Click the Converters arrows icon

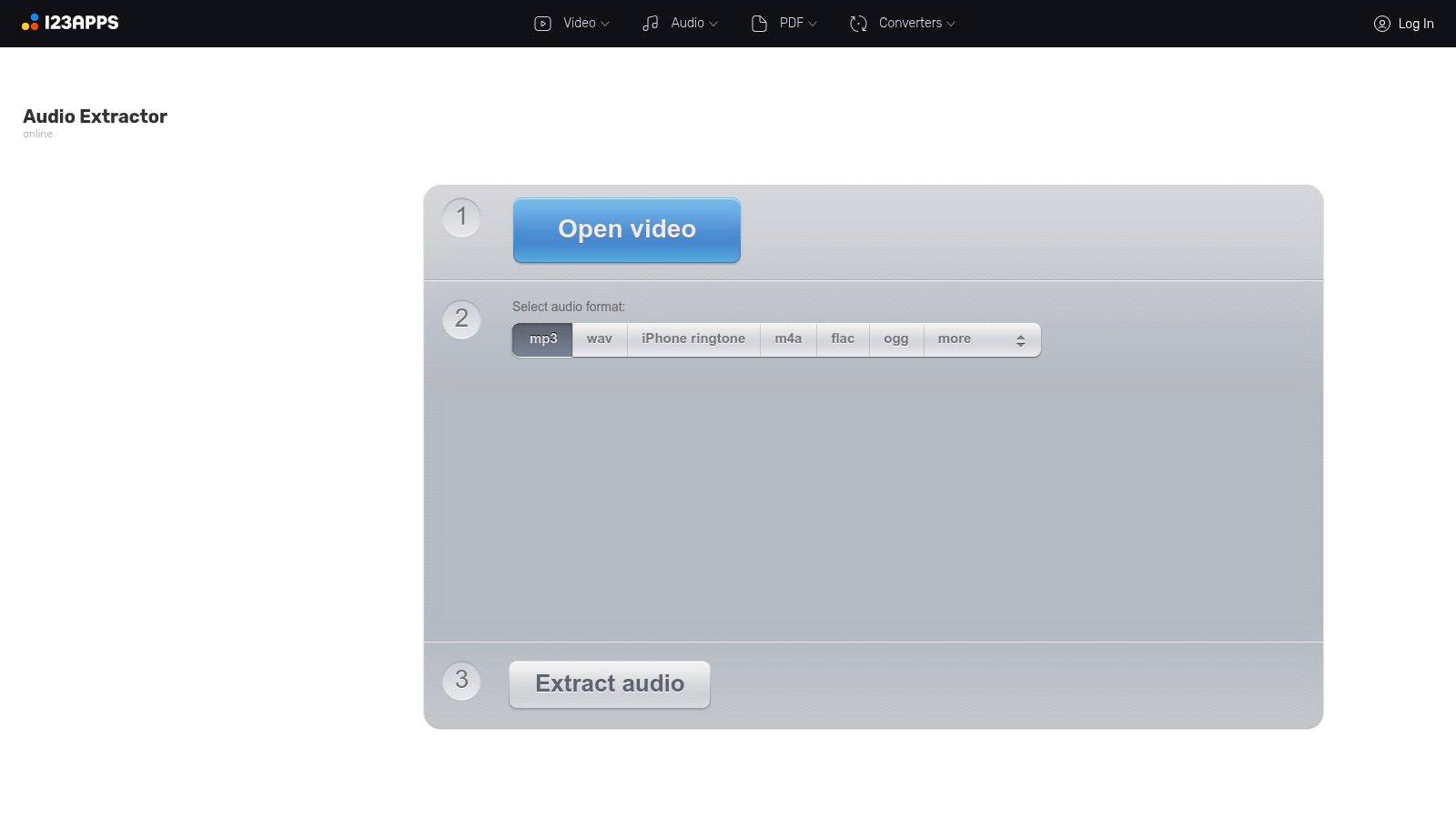tap(856, 23)
